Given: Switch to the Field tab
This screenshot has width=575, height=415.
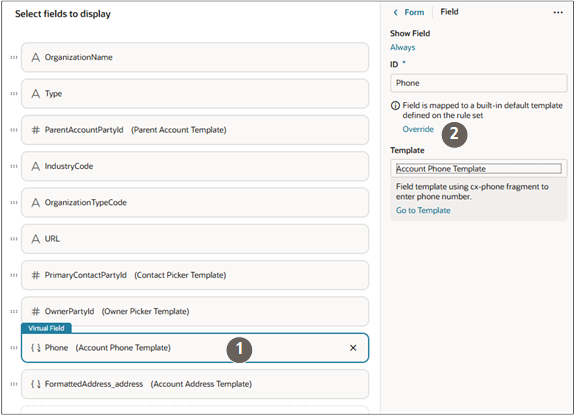Looking at the screenshot, I should tap(449, 12).
